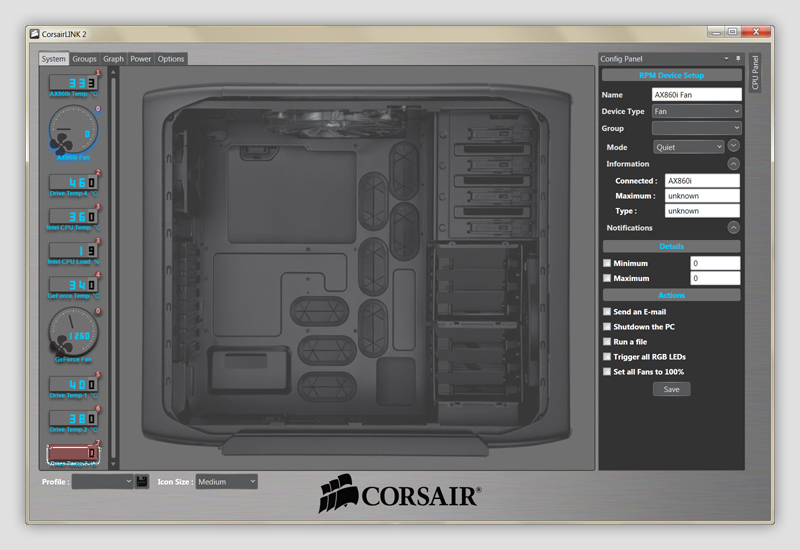Expand the Mode section round chevron

point(733,146)
